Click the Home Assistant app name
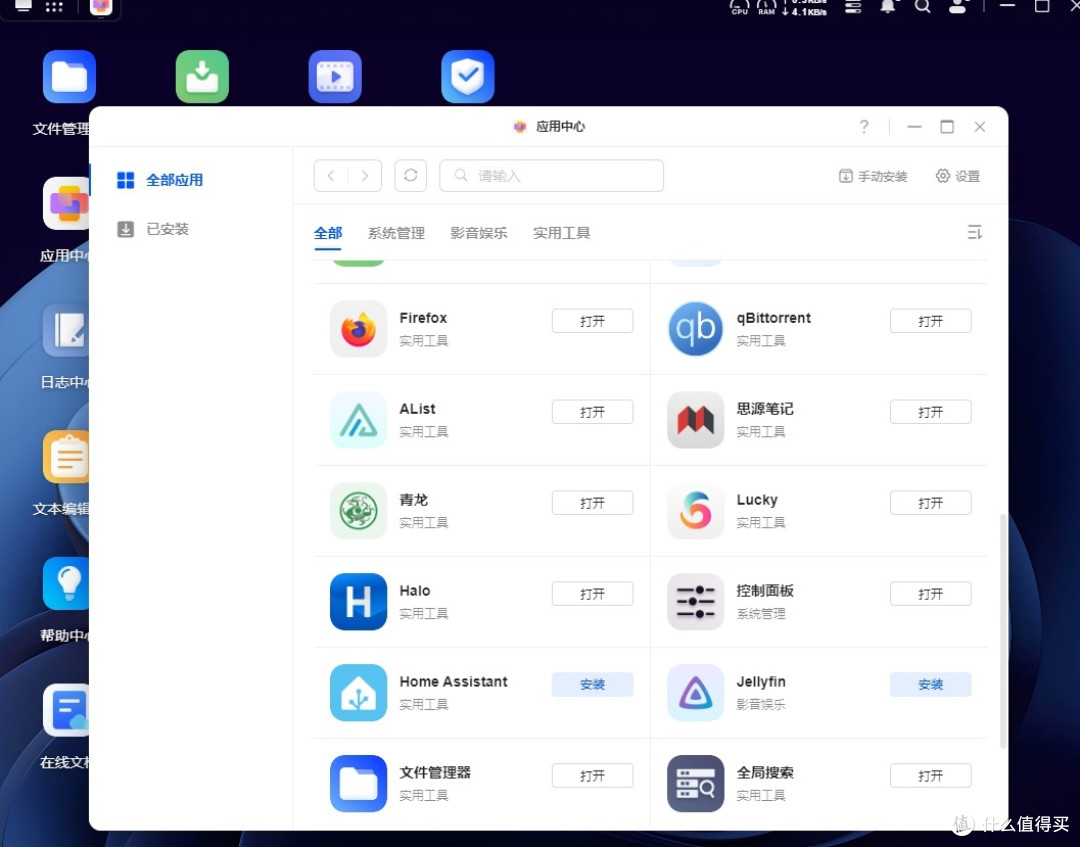The height and width of the screenshot is (847, 1080). [453, 682]
